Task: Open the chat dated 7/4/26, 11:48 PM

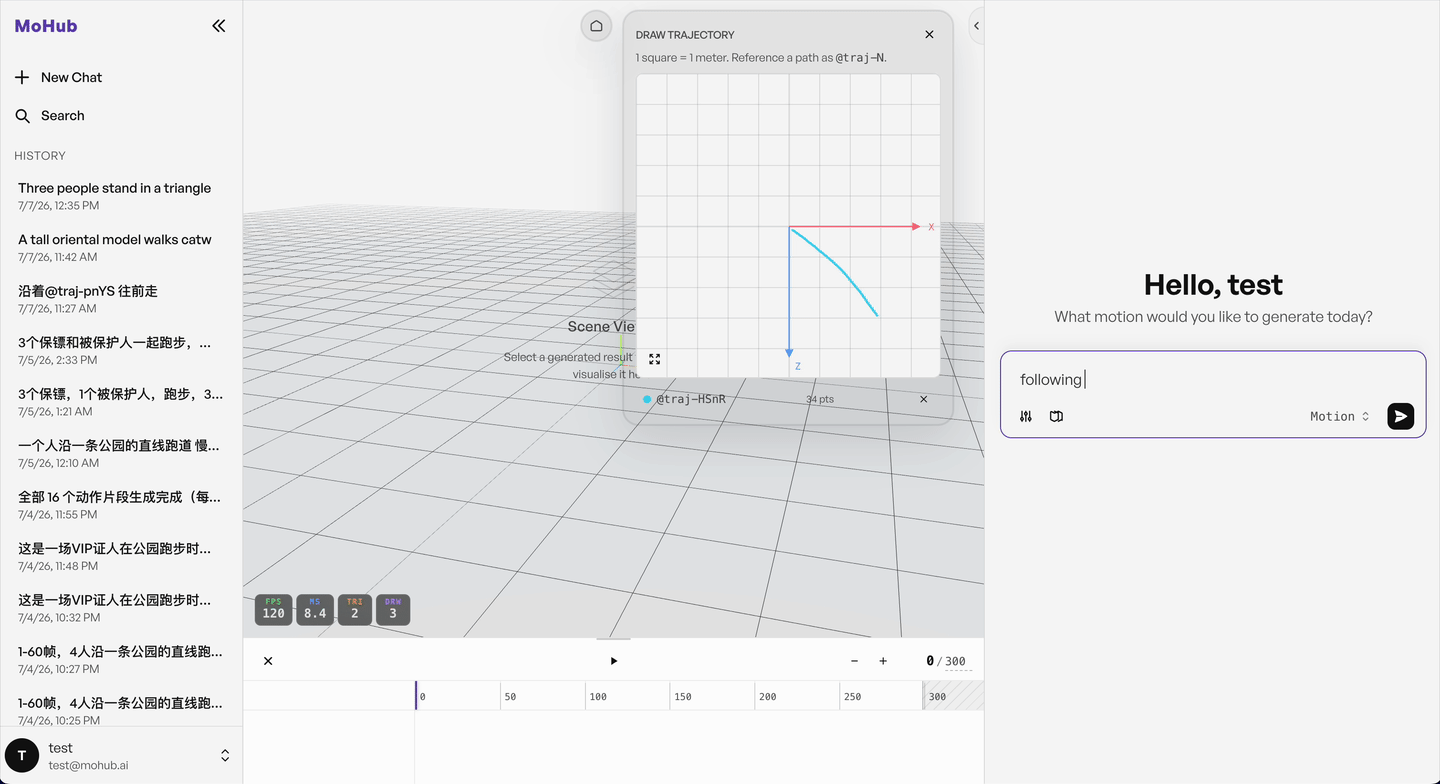Action: (x=121, y=556)
